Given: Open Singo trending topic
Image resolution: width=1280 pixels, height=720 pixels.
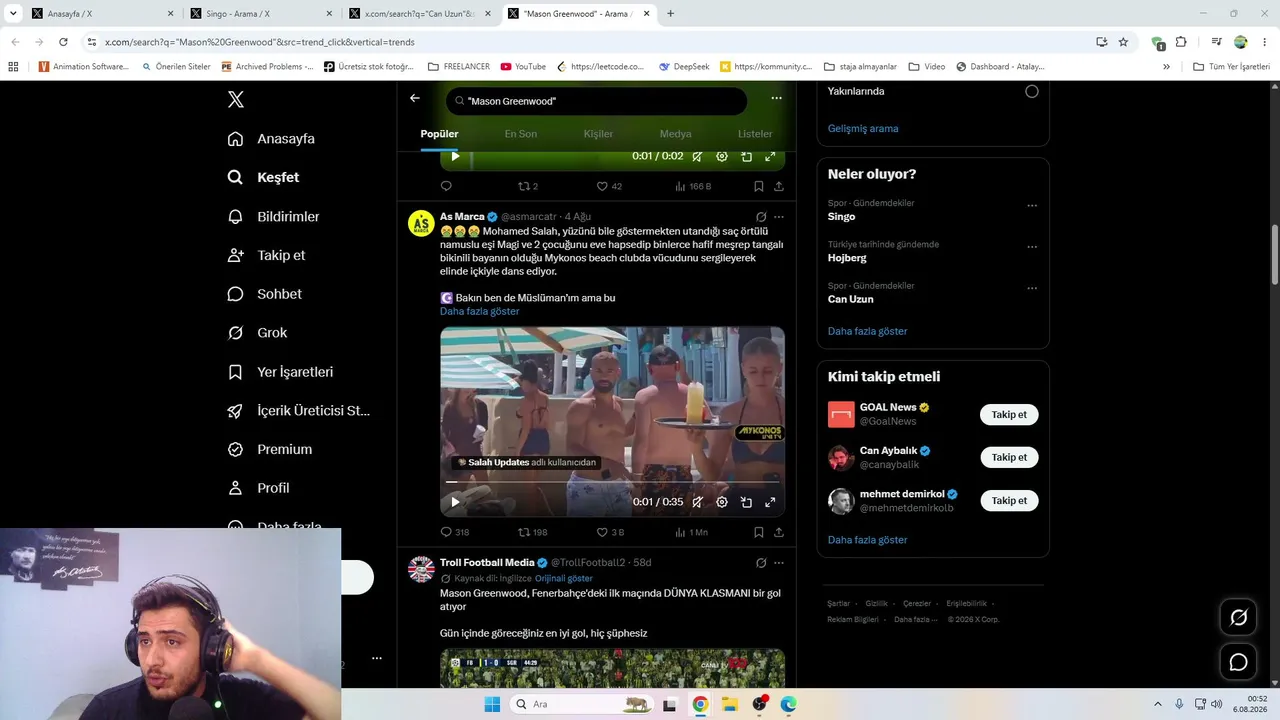Looking at the screenshot, I should [842, 216].
